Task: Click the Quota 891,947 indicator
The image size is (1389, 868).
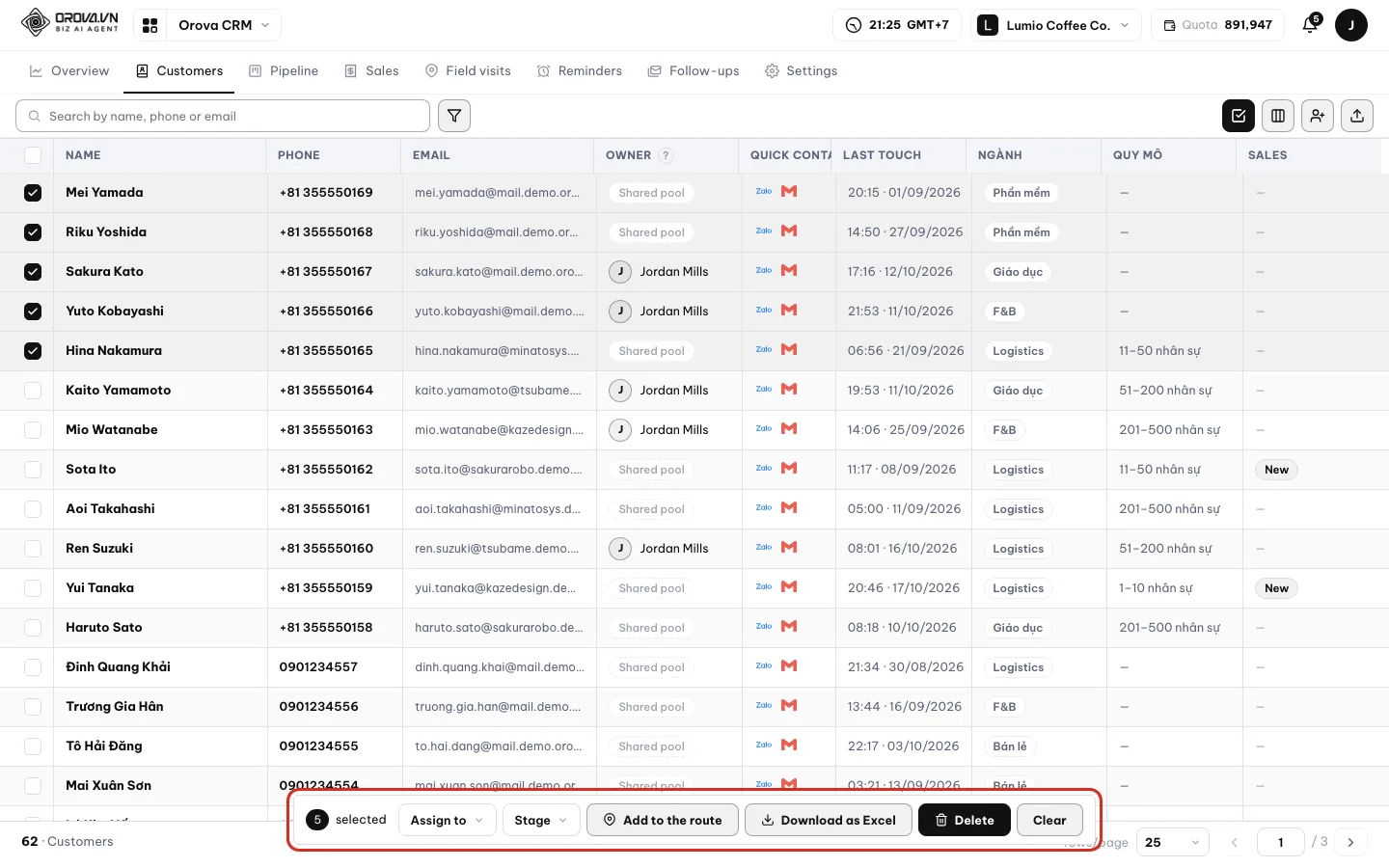Action: 1217,25
